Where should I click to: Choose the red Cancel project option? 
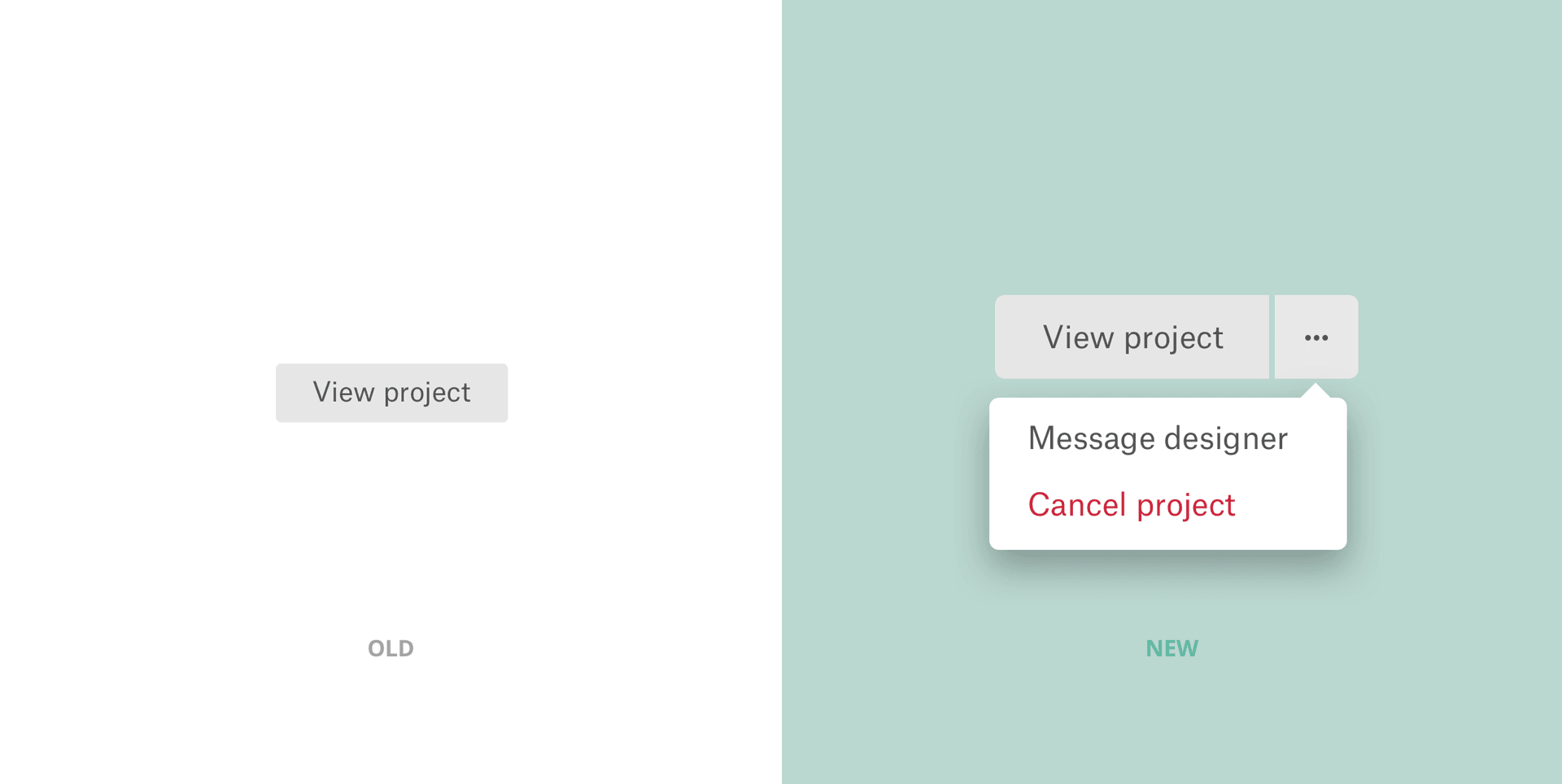pyautogui.click(x=1132, y=505)
